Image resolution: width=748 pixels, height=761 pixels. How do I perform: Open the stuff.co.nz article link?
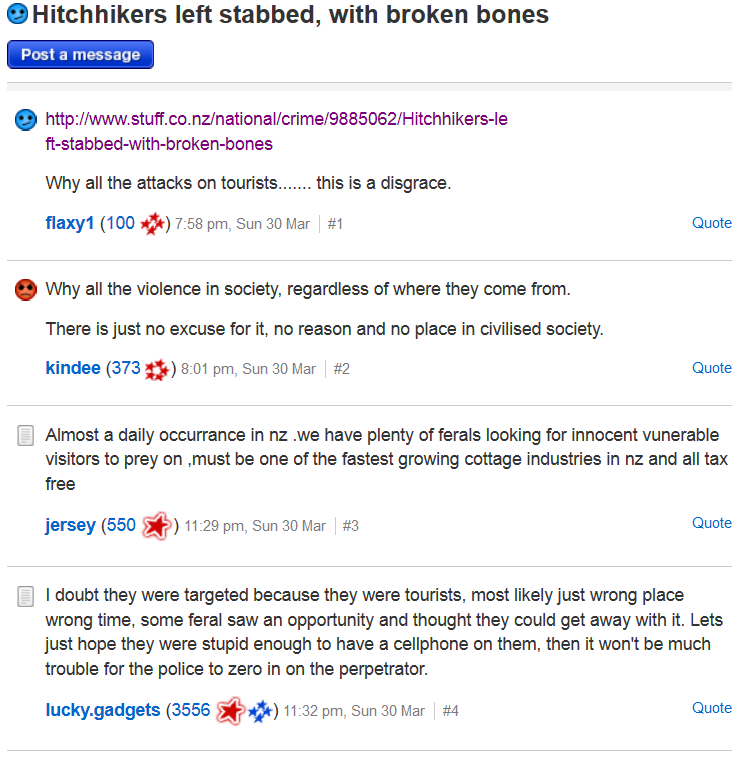pyautogui.click(x=276, y=131)
